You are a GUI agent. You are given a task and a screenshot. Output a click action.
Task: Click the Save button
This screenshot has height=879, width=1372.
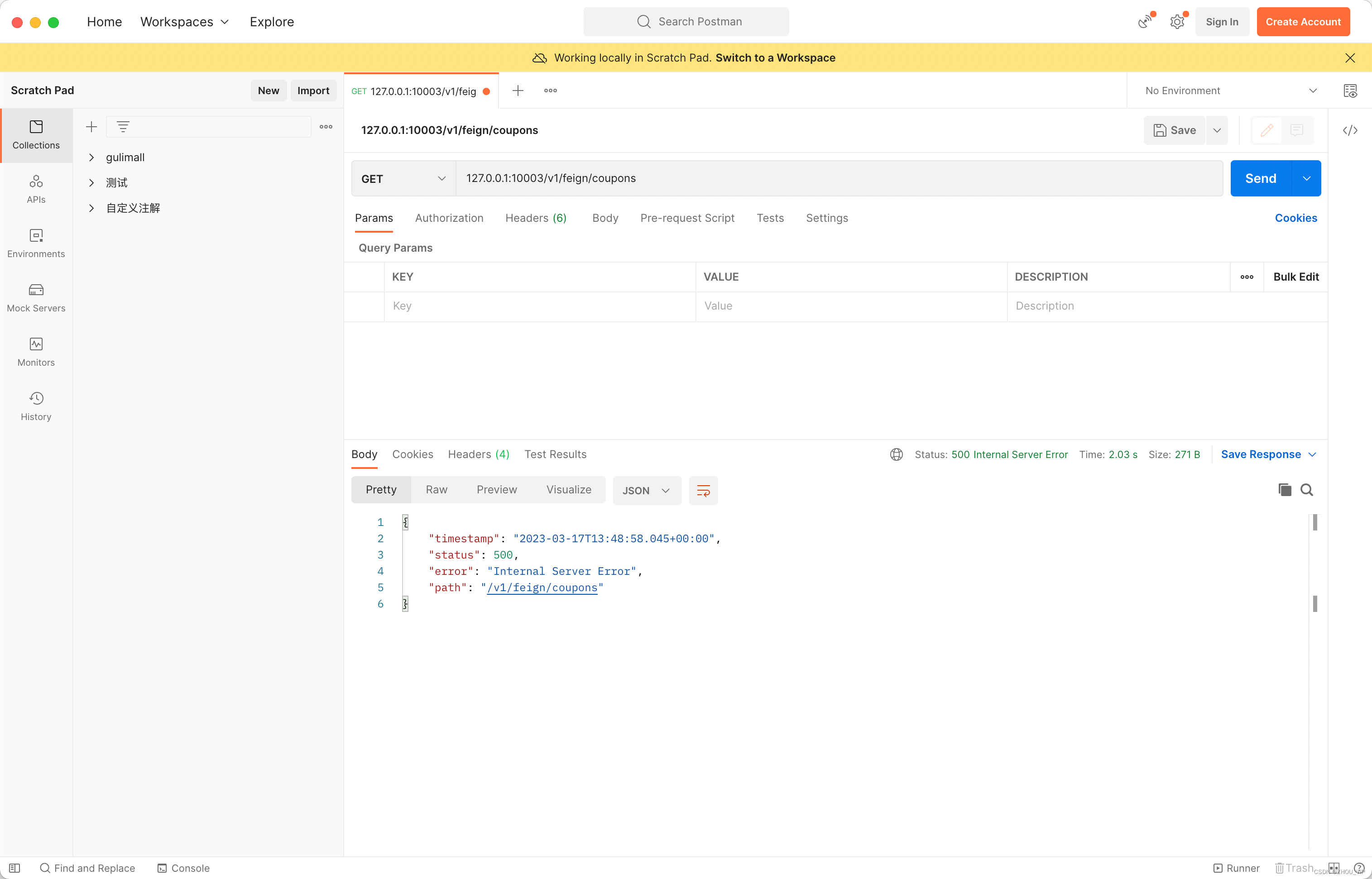[1175, 130]
